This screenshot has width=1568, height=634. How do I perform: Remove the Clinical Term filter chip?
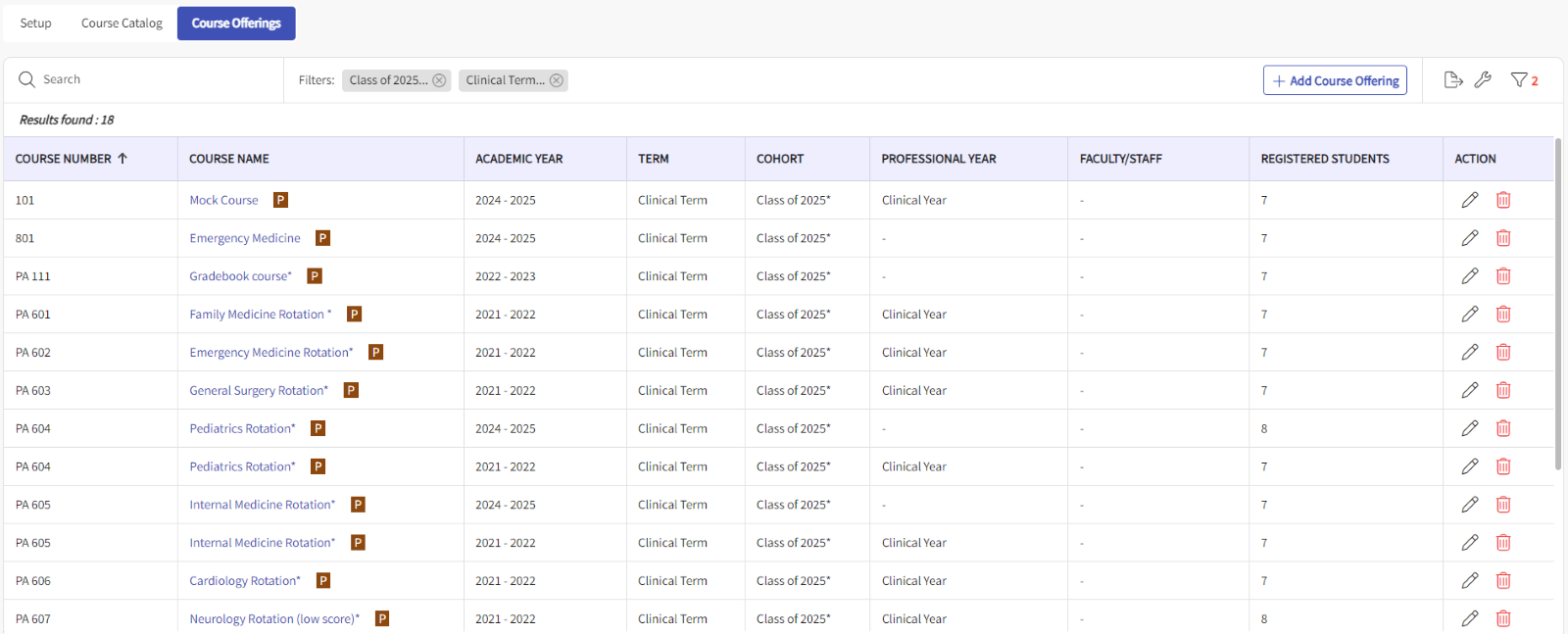click(x=557, y=80)
